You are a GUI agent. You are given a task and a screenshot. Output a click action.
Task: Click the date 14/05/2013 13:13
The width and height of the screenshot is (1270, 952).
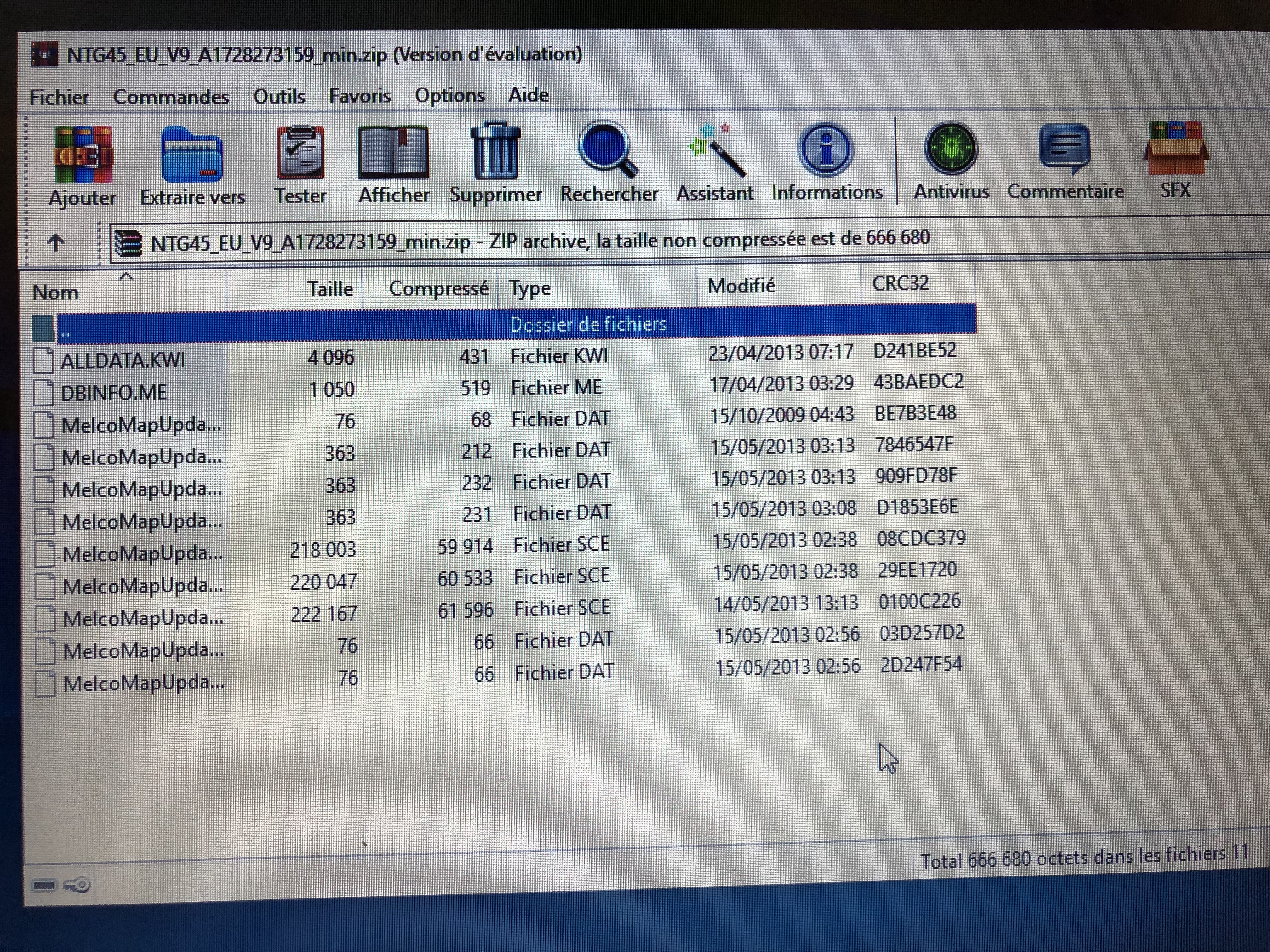click(x=786, y=604)
